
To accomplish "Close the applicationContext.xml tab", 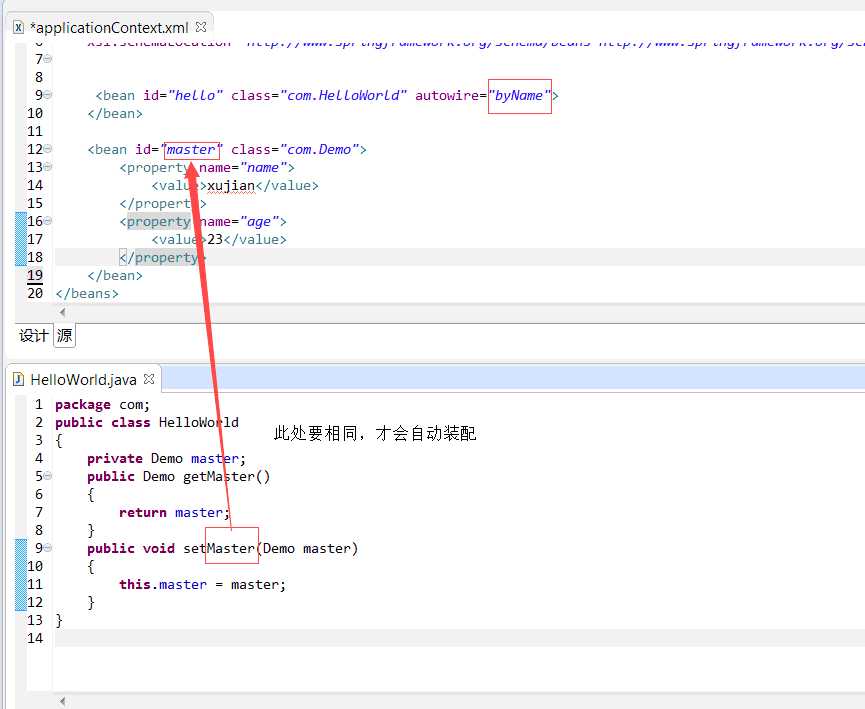I will click(201, 26).
